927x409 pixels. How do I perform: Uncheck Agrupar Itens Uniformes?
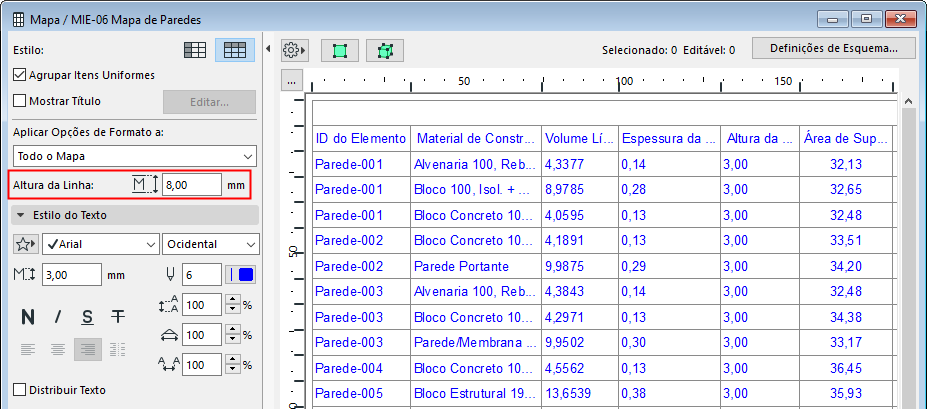[x=20, y=75]
